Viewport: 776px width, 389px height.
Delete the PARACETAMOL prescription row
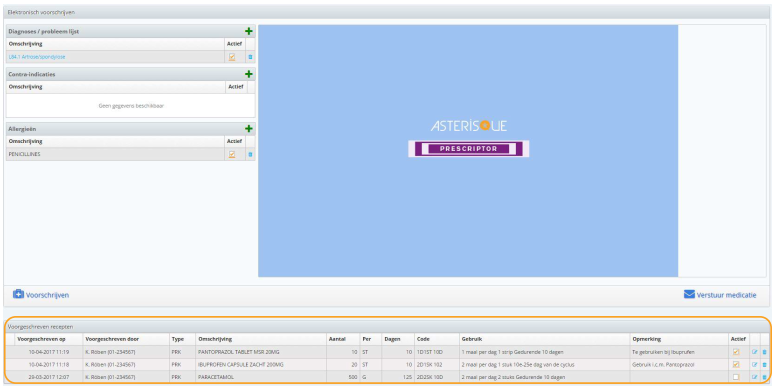point(765,377)
